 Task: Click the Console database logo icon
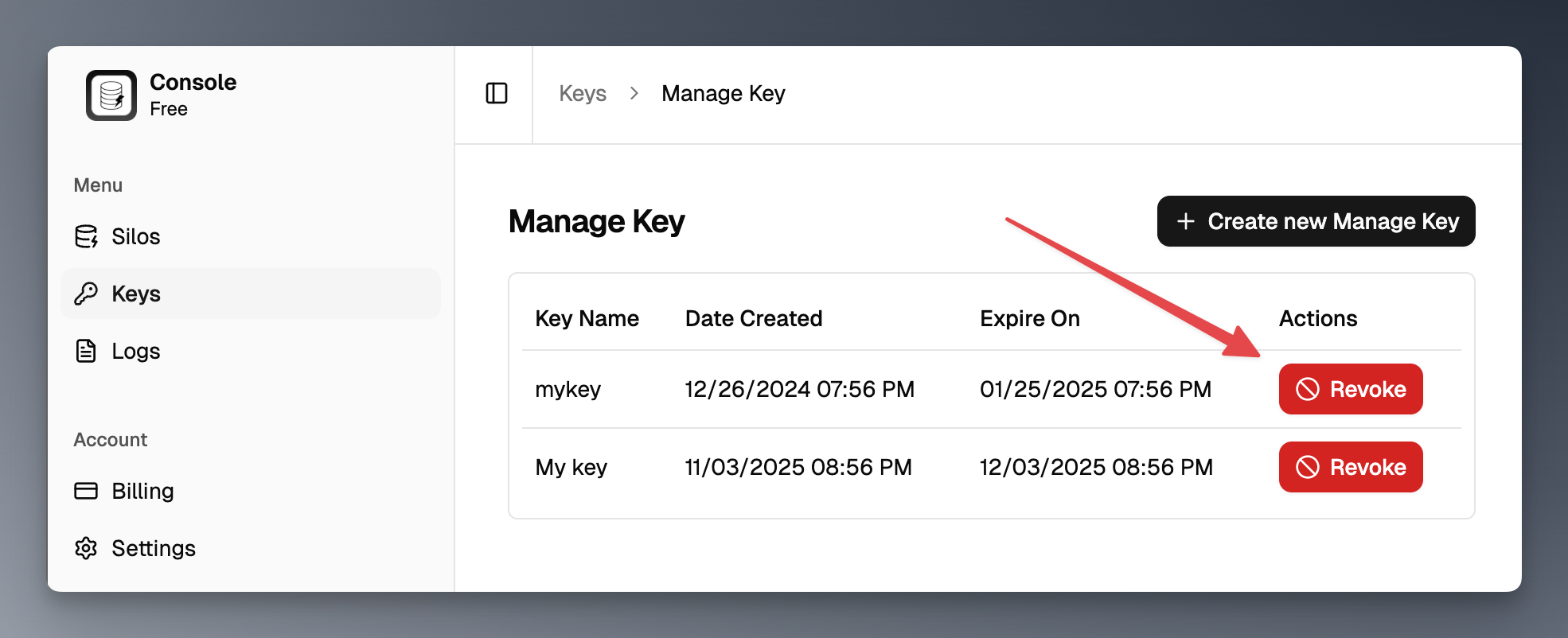click(x=111, y=95)
